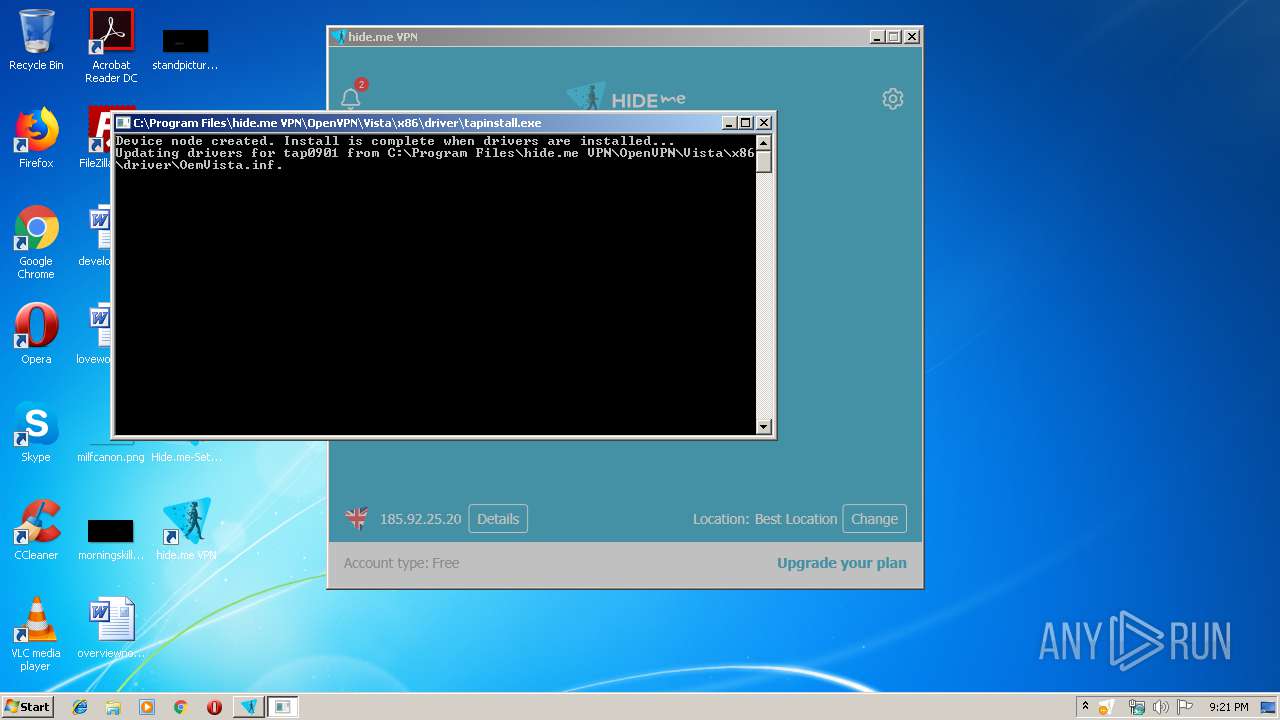Click the UK flag icon in hide.me VPN

[356, 518]
